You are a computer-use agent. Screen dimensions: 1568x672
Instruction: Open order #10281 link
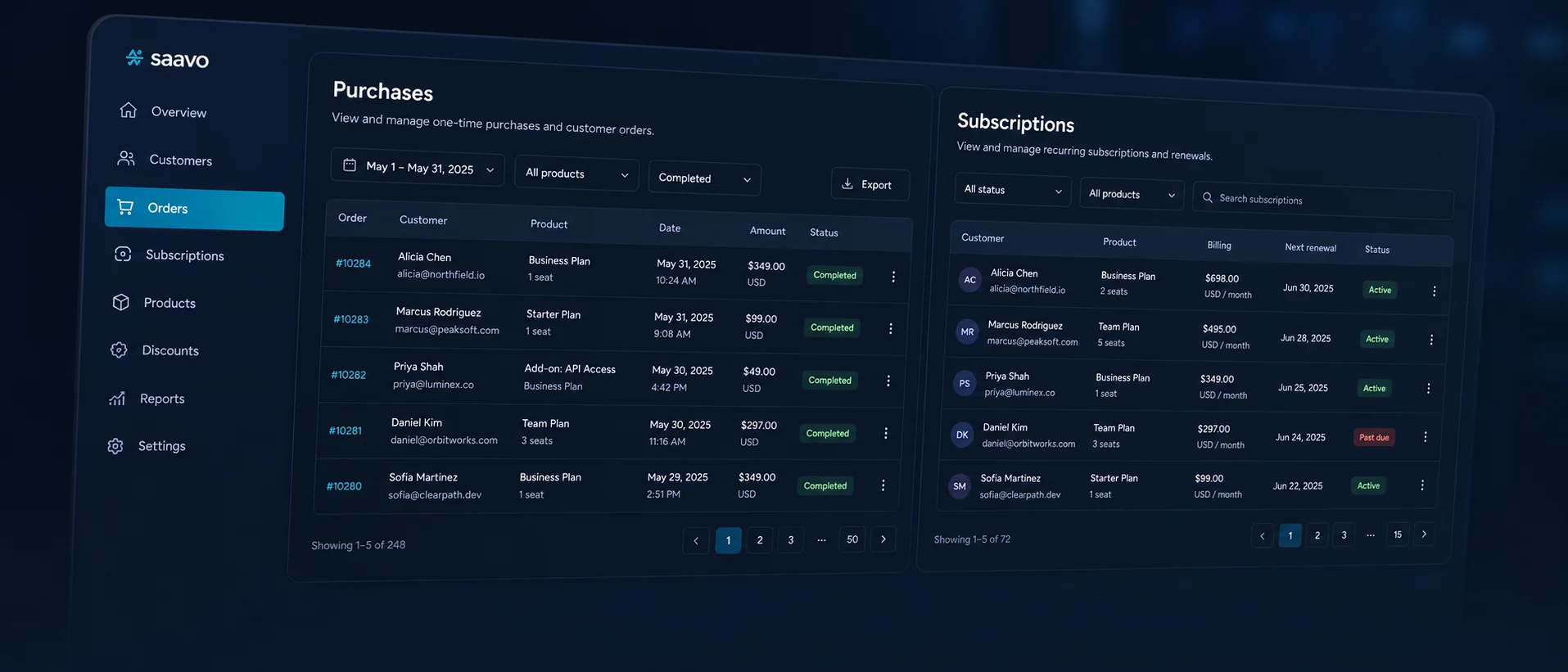pos(346,431)
